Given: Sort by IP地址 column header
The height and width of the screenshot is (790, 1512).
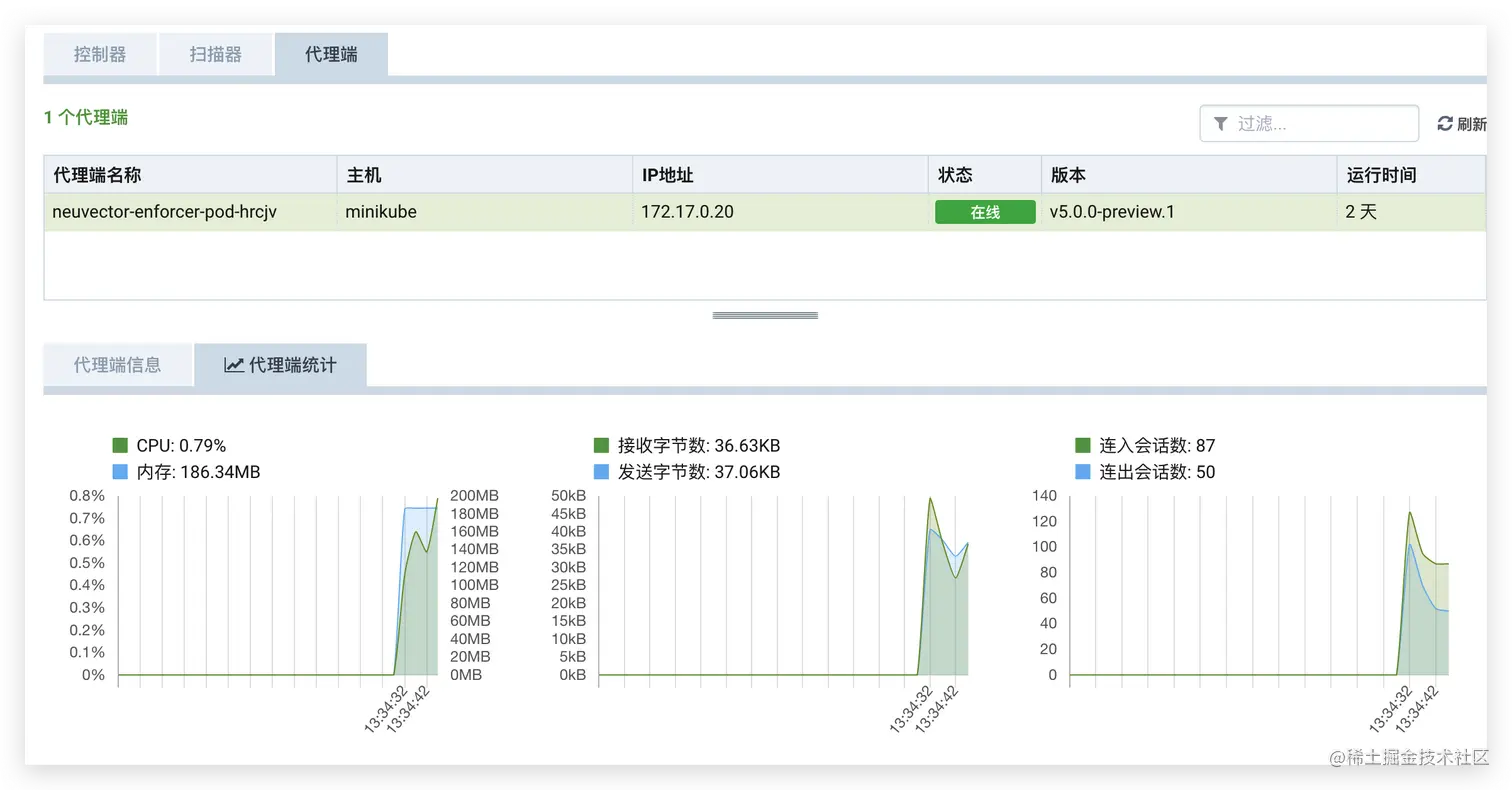Looking at the screenshot, I should click(x=780, y=175).
